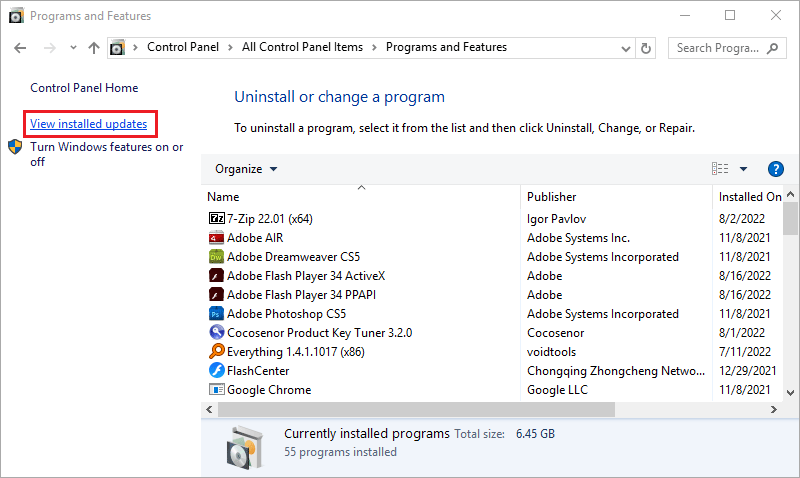Click the Adobe Flash Player 34 PPAPI icon
This screenshot has width=800, height=478.
click(x=216, y=294)
